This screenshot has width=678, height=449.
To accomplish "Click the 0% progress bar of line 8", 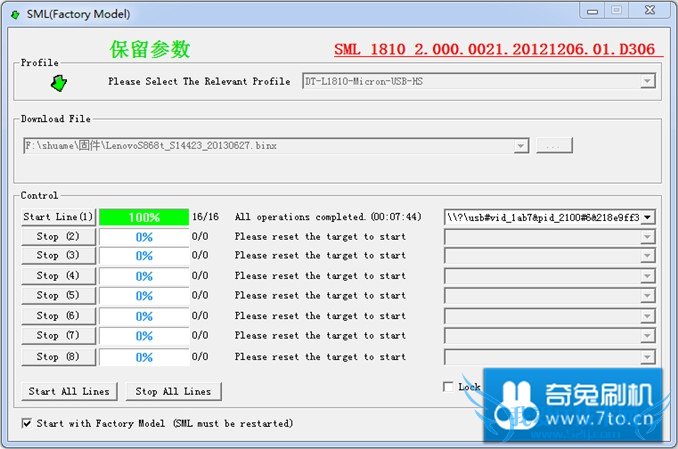I will (x=144, y=357).
